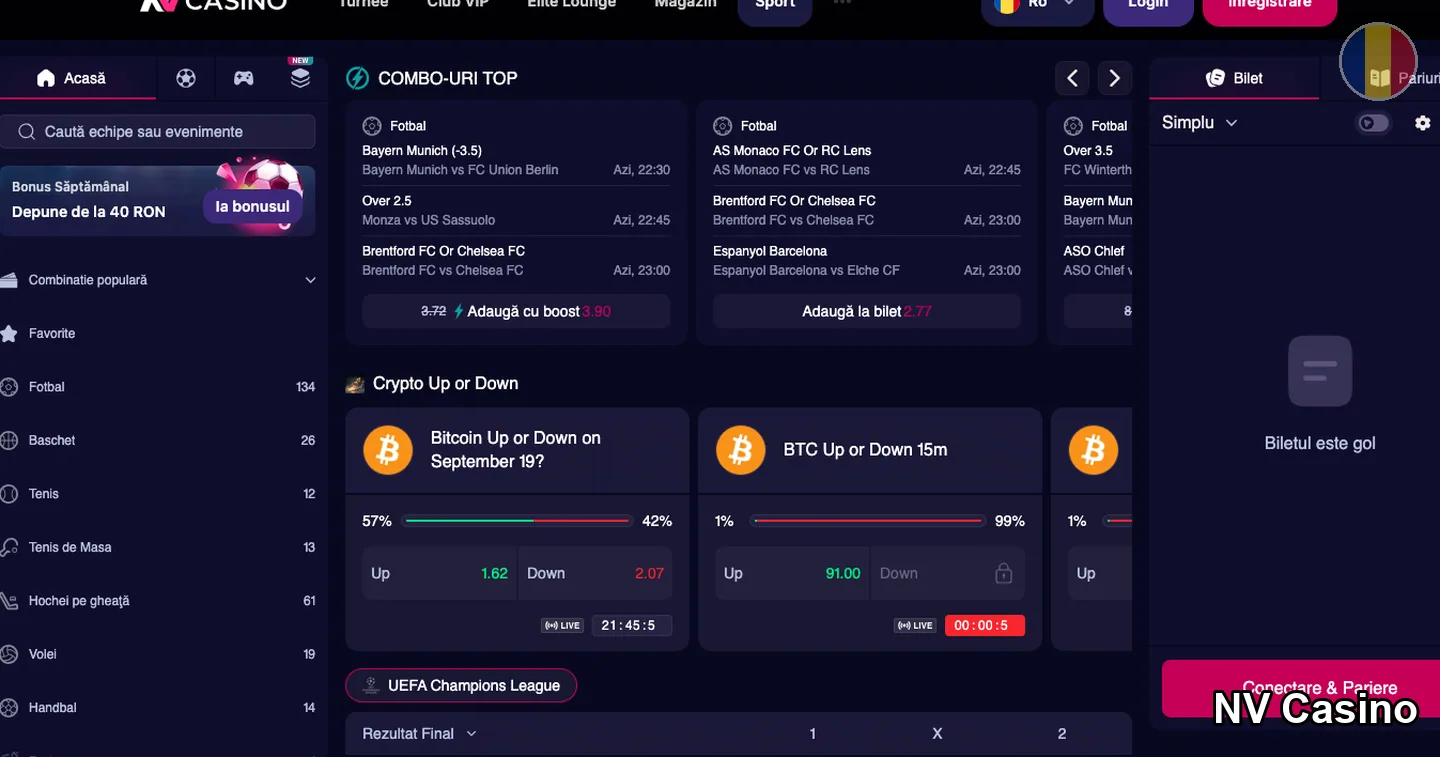Click the Combinatie populară ticket icon
Viewport: 1440px width, 757px height.
9,280
